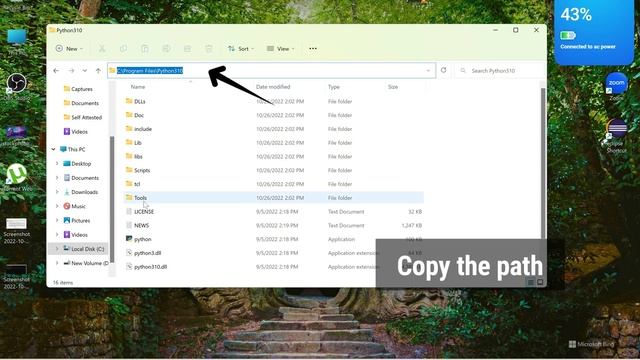Open This PC desktop icon
This screenshot has width=640, height=360.
coord(17,42)
